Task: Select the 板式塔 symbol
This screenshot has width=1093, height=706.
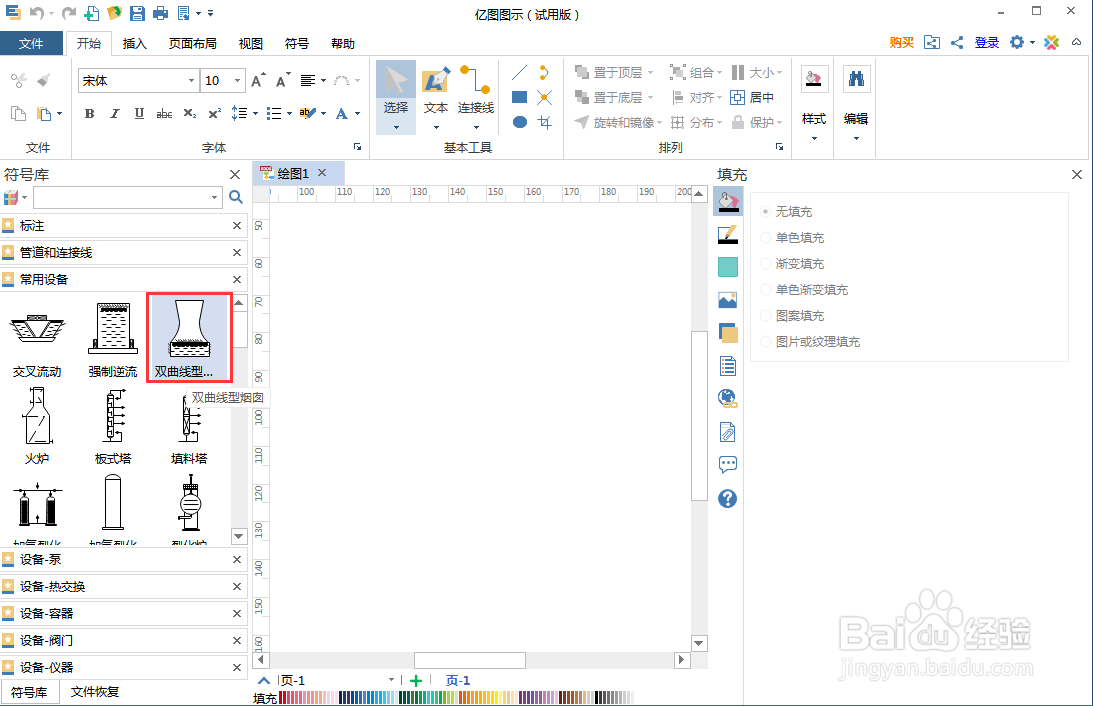Action: (x=113, y=426)
